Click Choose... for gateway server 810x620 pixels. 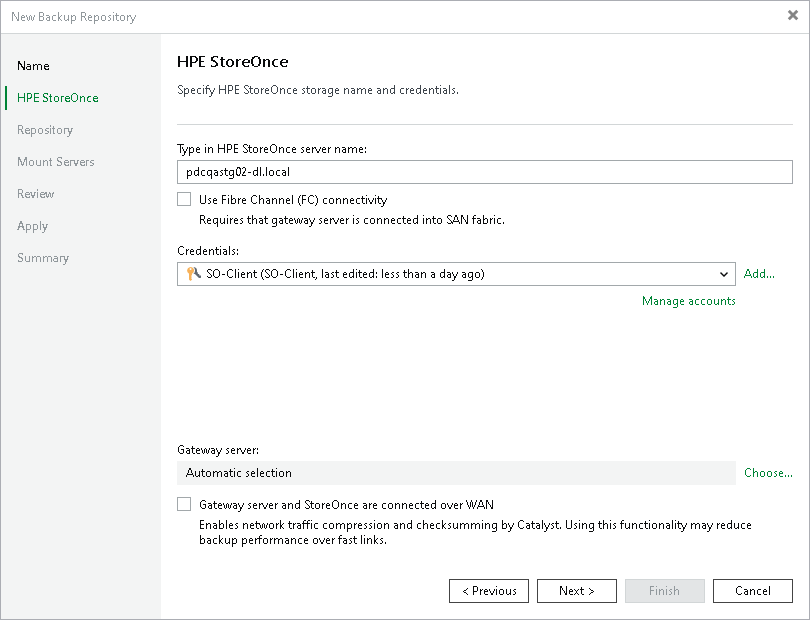[x=768, y=473]
